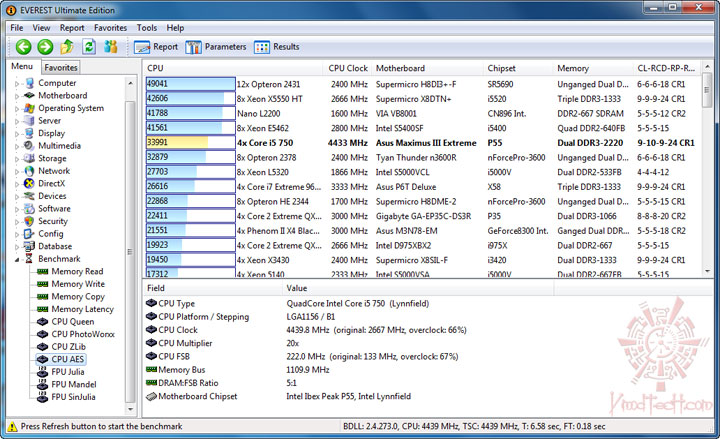
Task: Open Parameters from the toolbar
Action: click(x=216, y=47)
